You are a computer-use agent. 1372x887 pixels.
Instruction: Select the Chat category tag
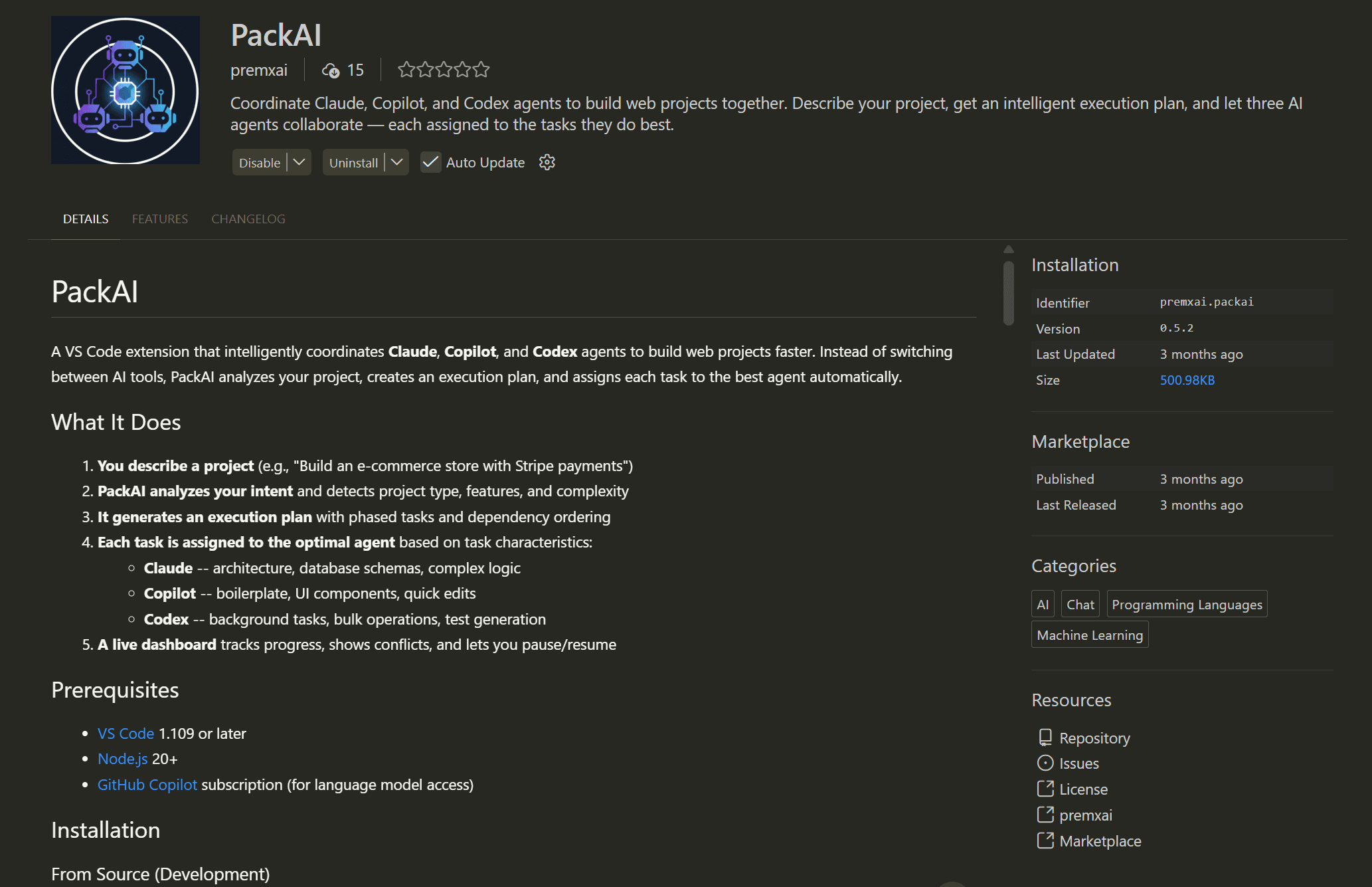[1080, 604]
